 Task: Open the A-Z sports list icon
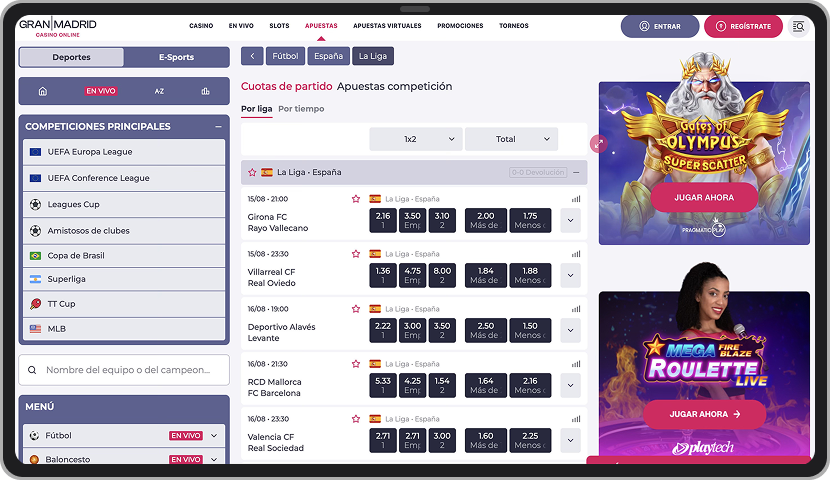click(x=159, y=91)
